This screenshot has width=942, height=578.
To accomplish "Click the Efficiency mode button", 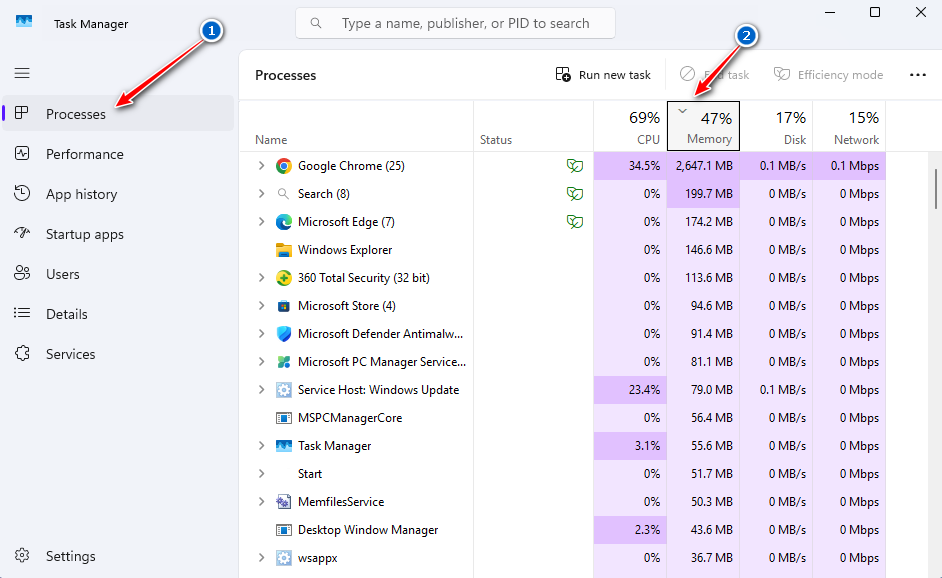I will [x=828, y=75].
